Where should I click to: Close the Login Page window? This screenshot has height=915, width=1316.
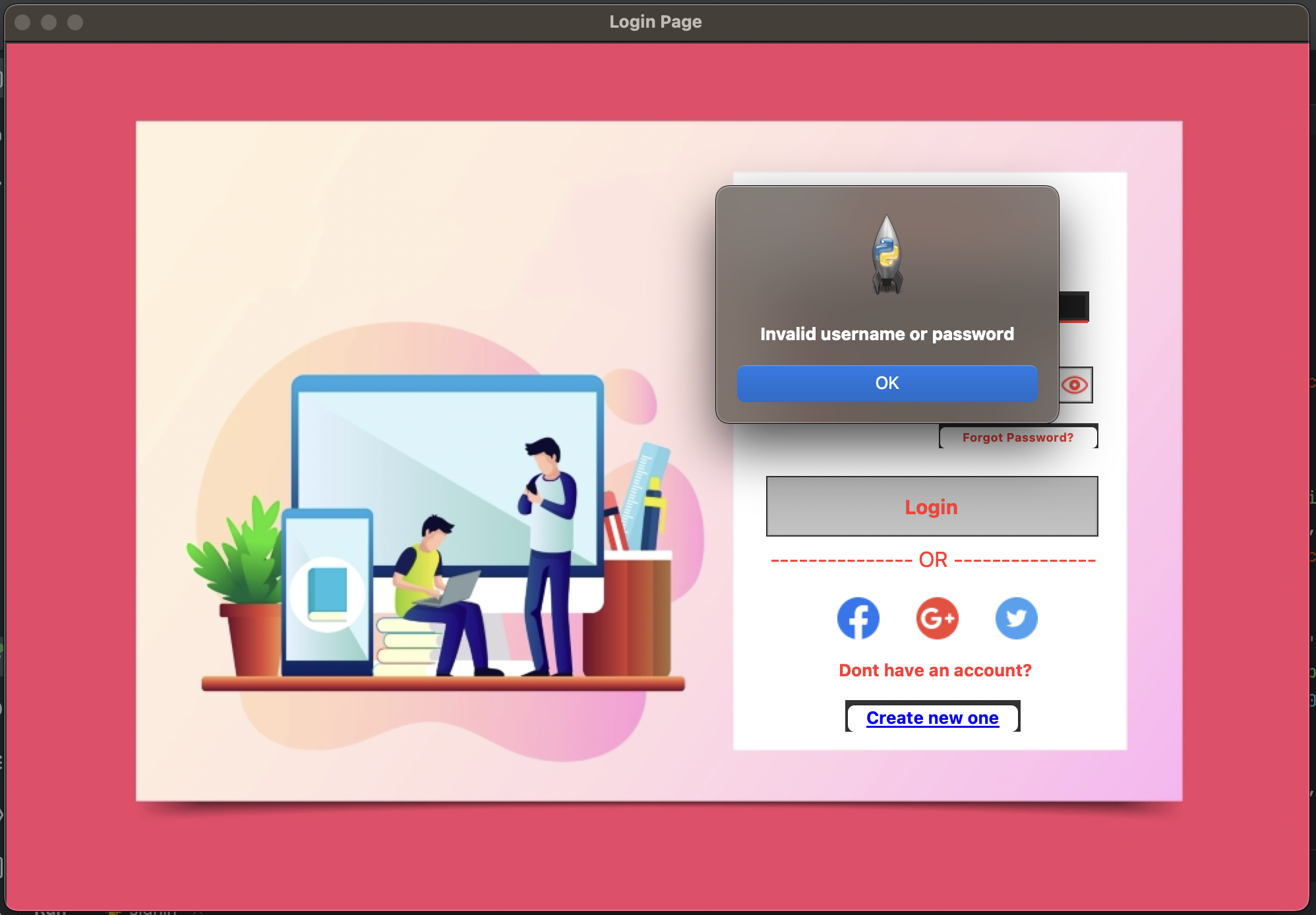[x=22, y=22]
